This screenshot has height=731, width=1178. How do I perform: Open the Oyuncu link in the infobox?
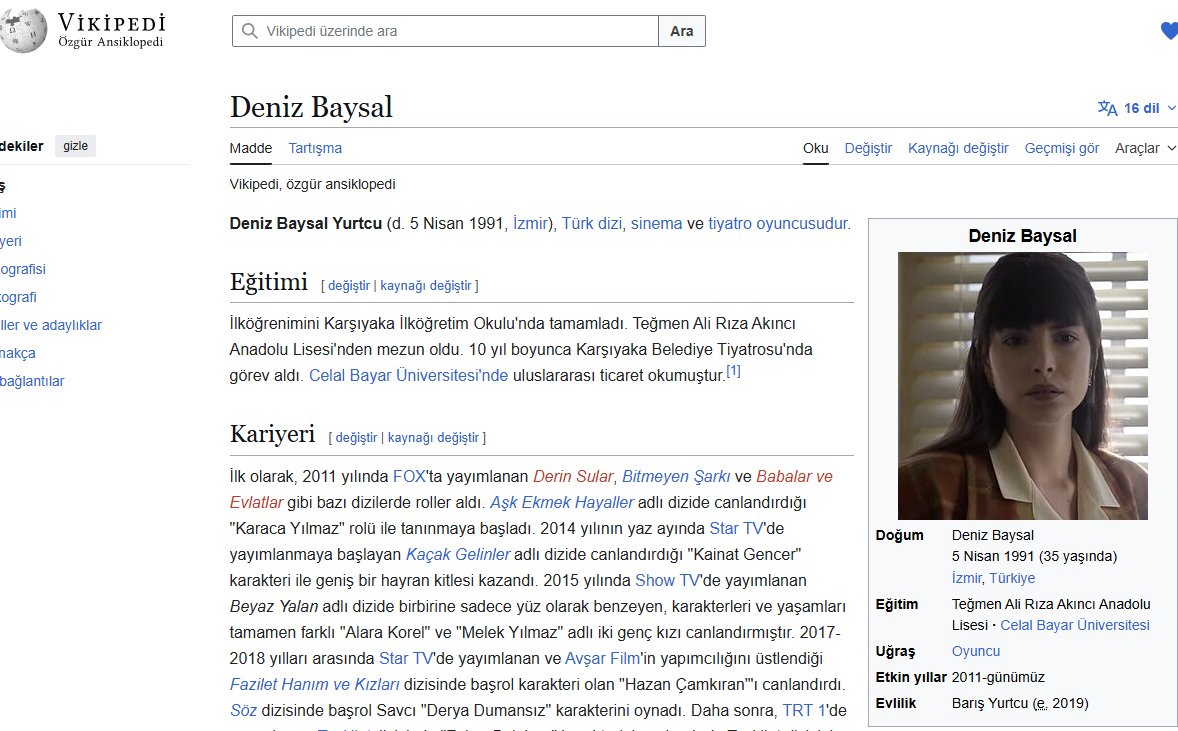[976, 651]
